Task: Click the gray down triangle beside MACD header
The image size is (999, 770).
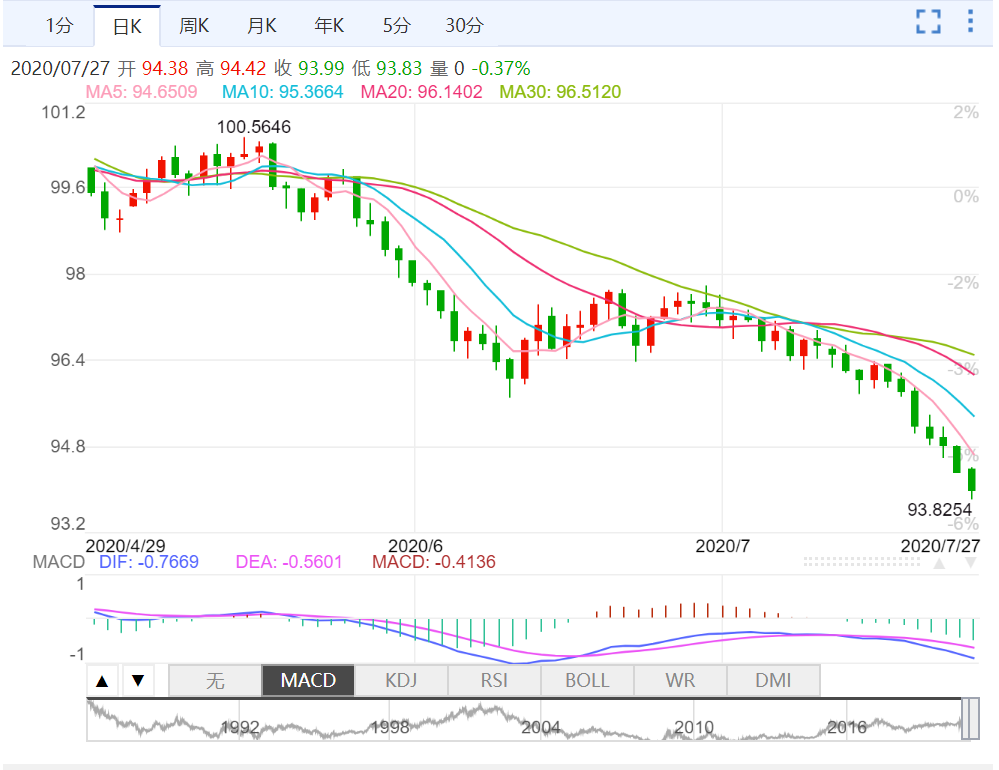Action: tap(970, 563)
